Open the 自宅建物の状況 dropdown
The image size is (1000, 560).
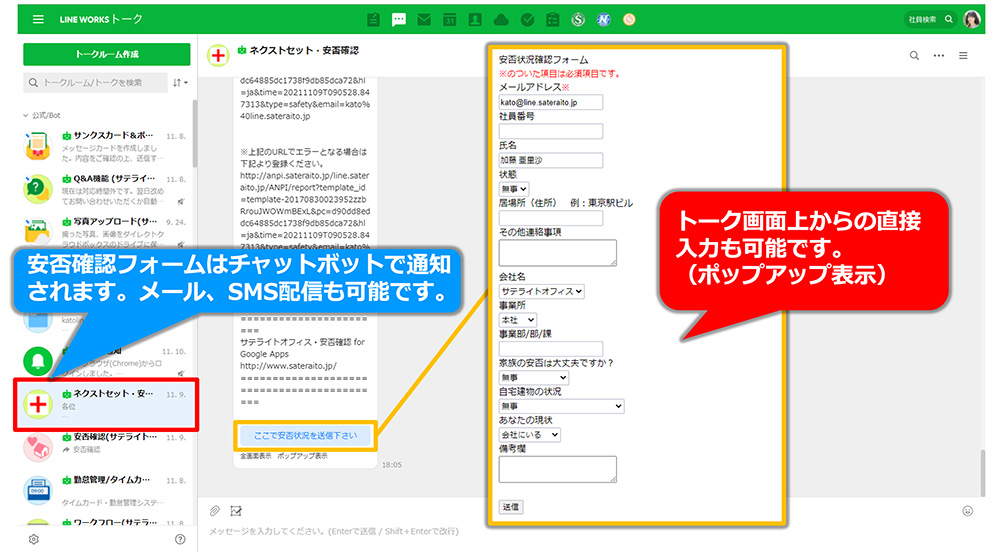[561, 406]
